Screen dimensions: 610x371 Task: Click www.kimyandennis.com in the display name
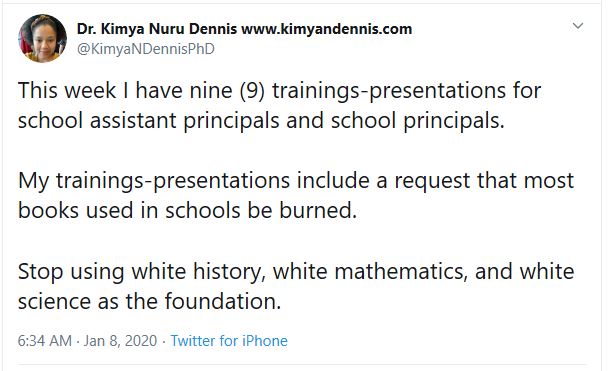tap(326, 29)
